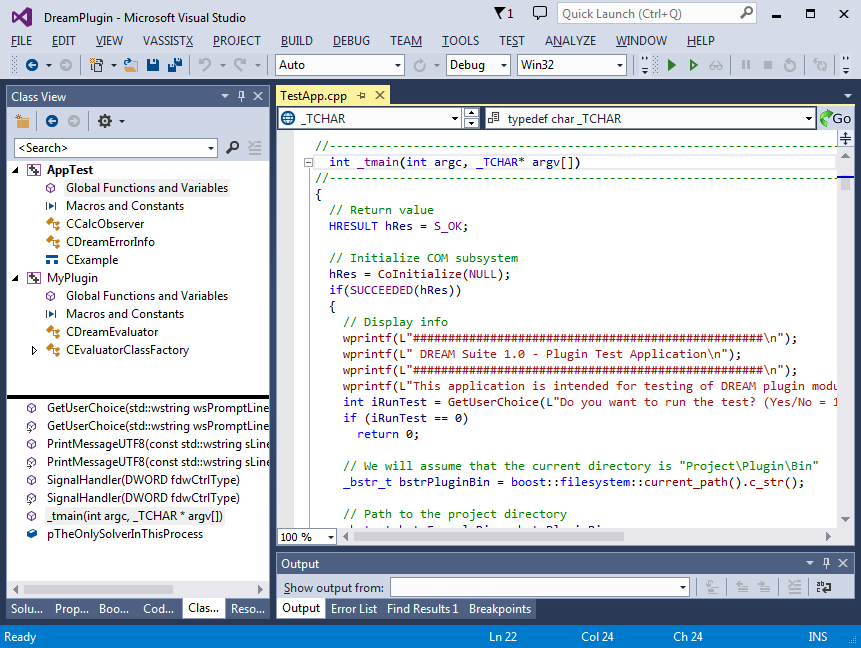Viewport: 861px width, 648px height.
Task: Pin the TestApp.cpp tab
Action: coord(361,96)
